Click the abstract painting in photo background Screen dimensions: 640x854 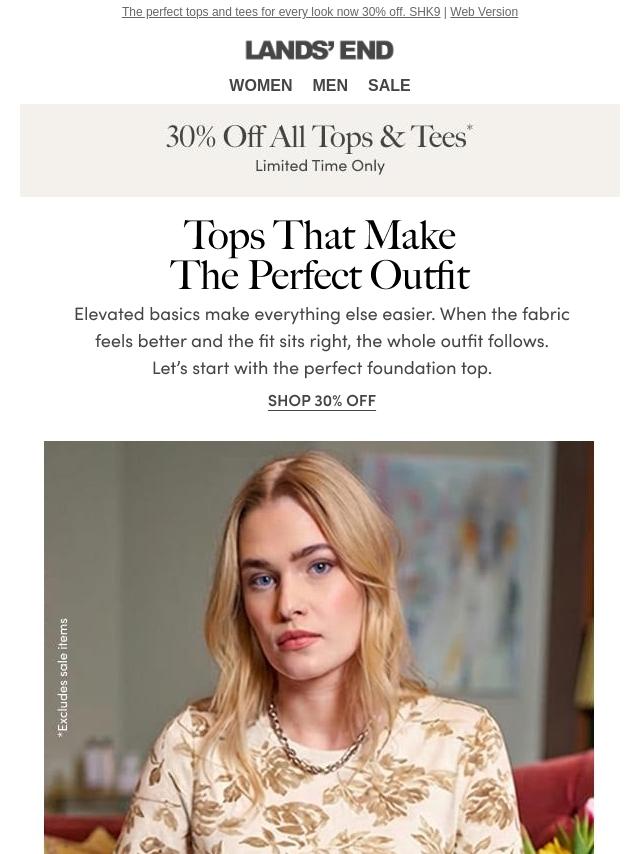[458, 572]
